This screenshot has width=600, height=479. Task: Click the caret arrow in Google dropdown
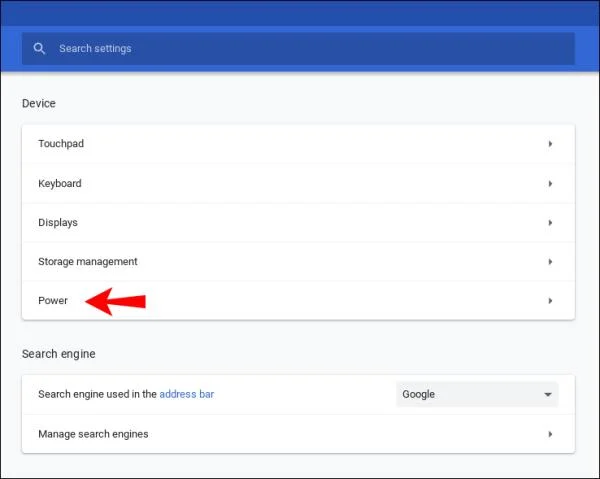click(x=548, y=394)
